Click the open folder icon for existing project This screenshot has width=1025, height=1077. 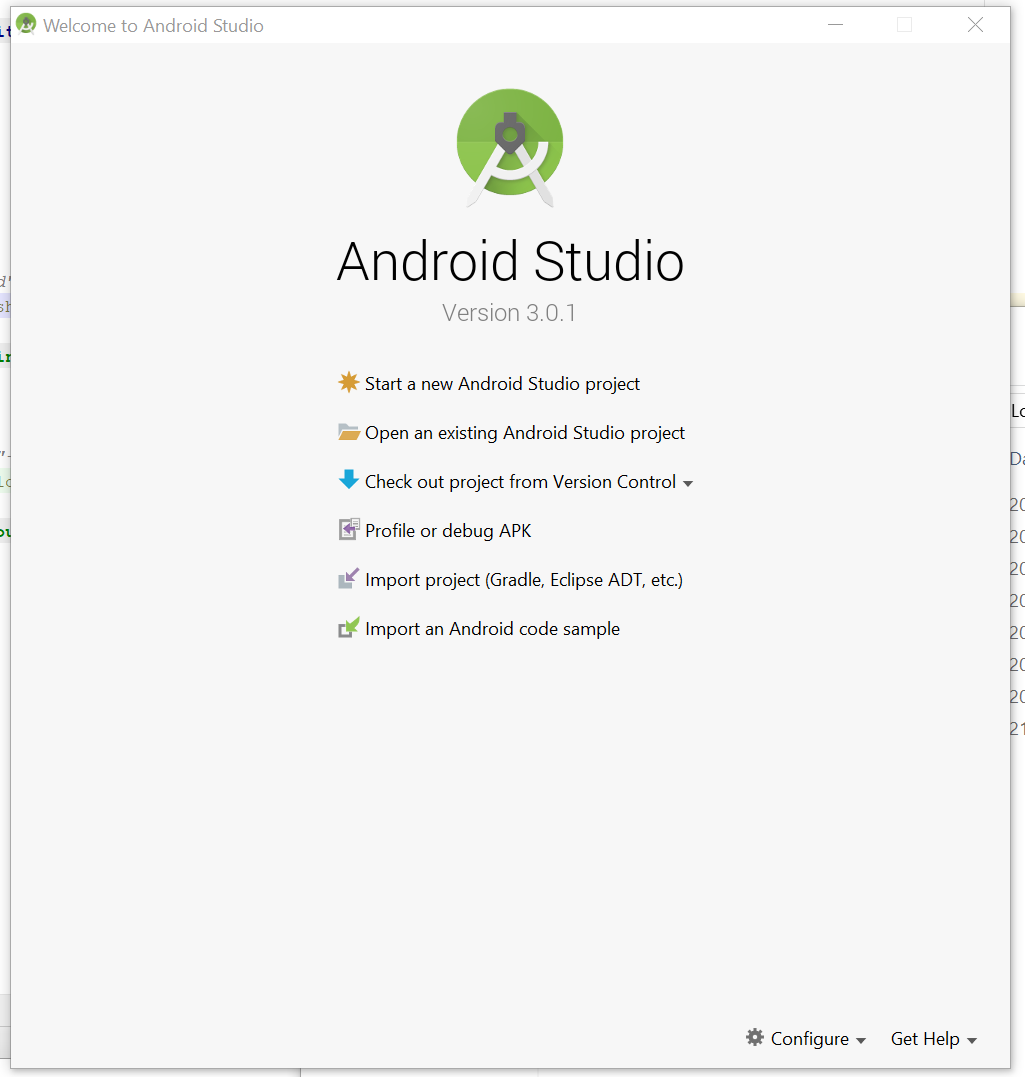[x=348, y=431]
